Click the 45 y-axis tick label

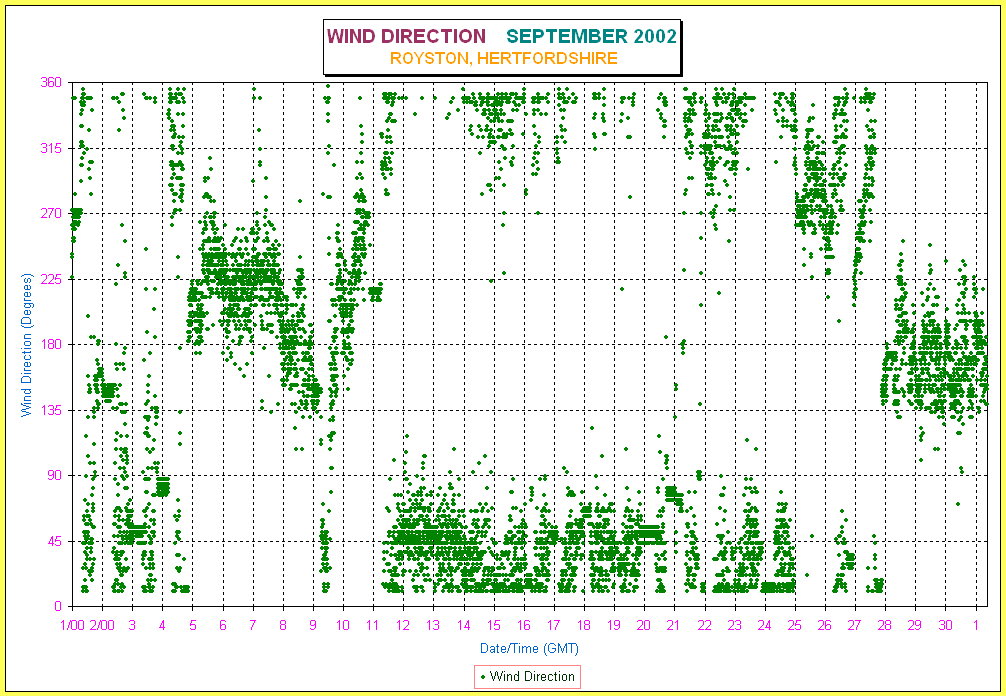[54, 541]
